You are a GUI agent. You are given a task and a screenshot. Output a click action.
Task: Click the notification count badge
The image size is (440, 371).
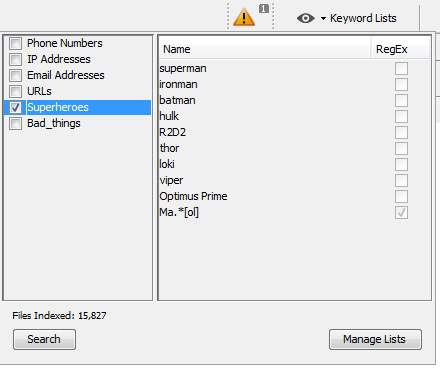[x=264, y=9]
